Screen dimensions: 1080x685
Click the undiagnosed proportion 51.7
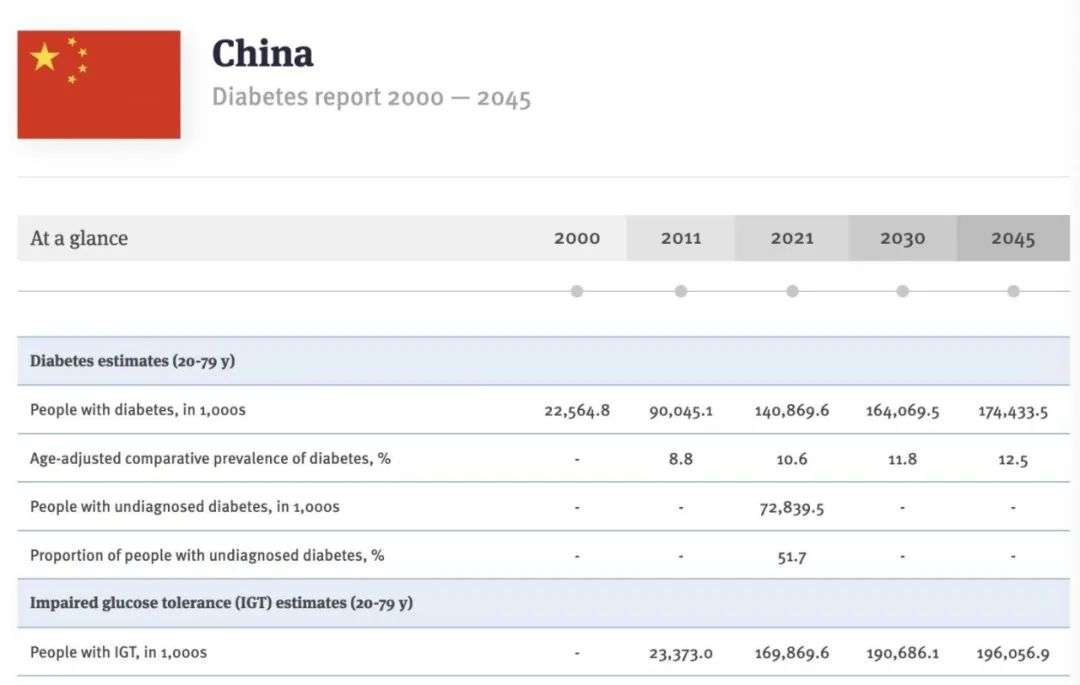[792, 556]
